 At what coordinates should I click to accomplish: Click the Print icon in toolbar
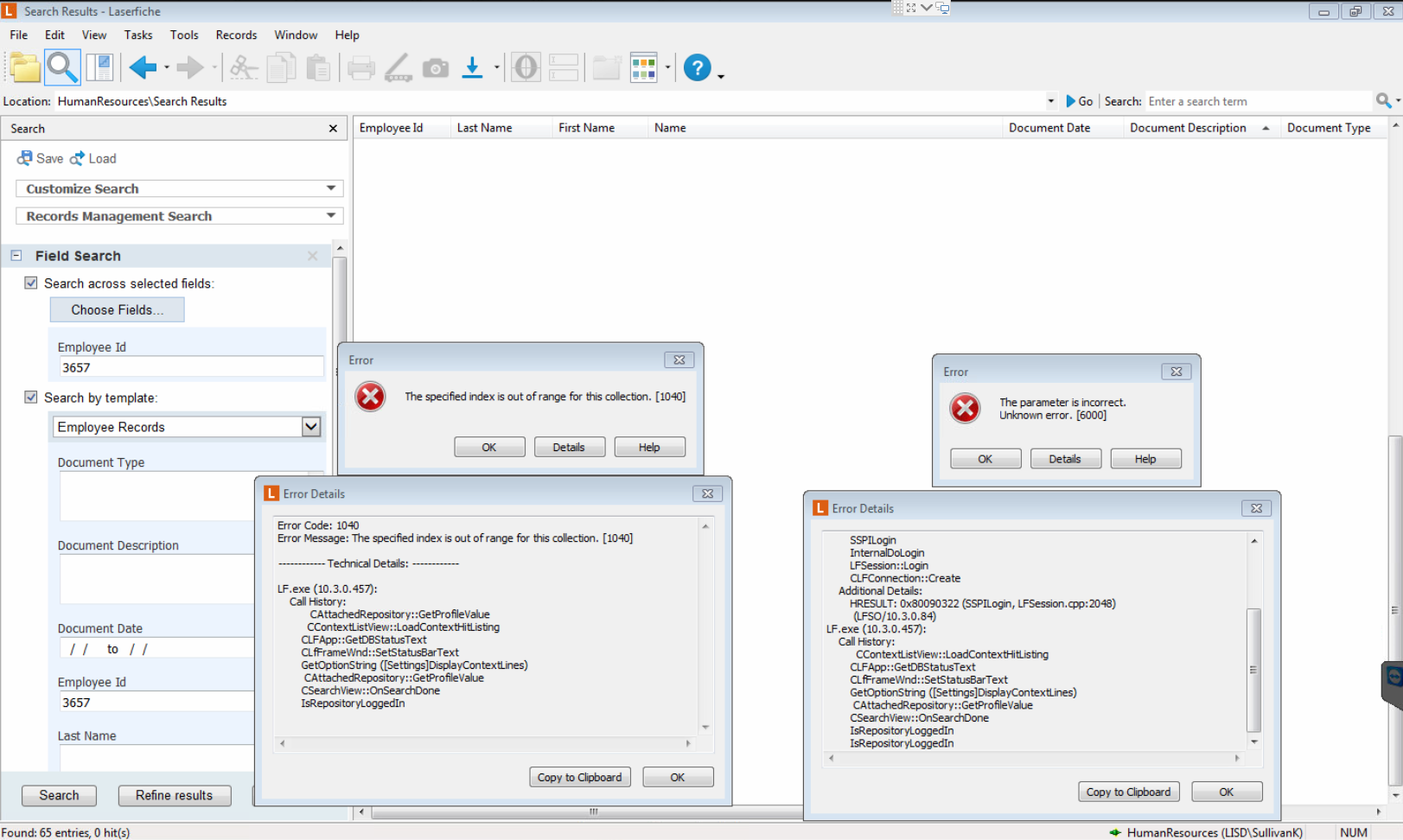pos(361,67)
